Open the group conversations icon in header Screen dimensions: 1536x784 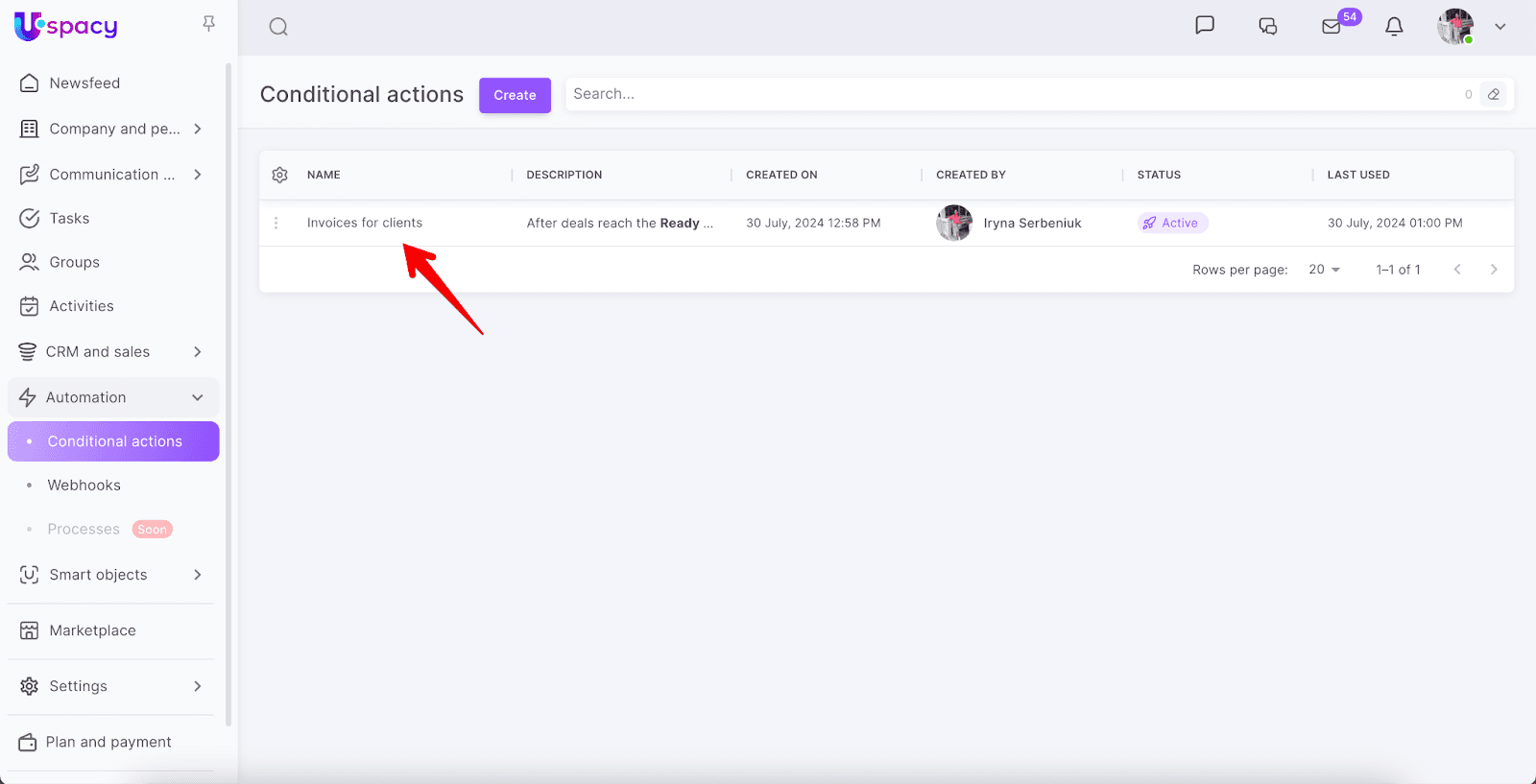point(1267,27)
